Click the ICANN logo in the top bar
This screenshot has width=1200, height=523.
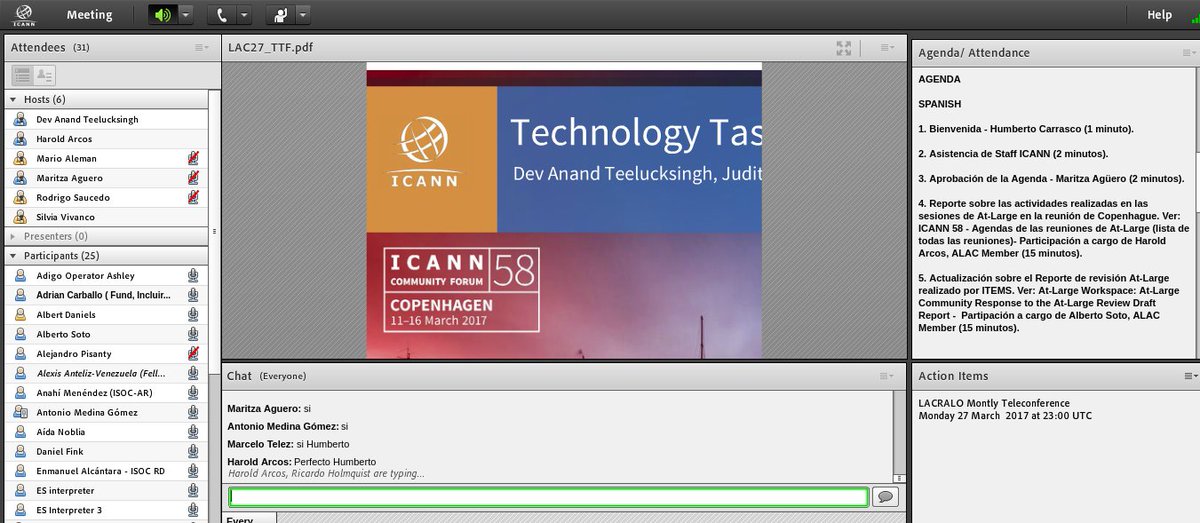tap(25, 15)
